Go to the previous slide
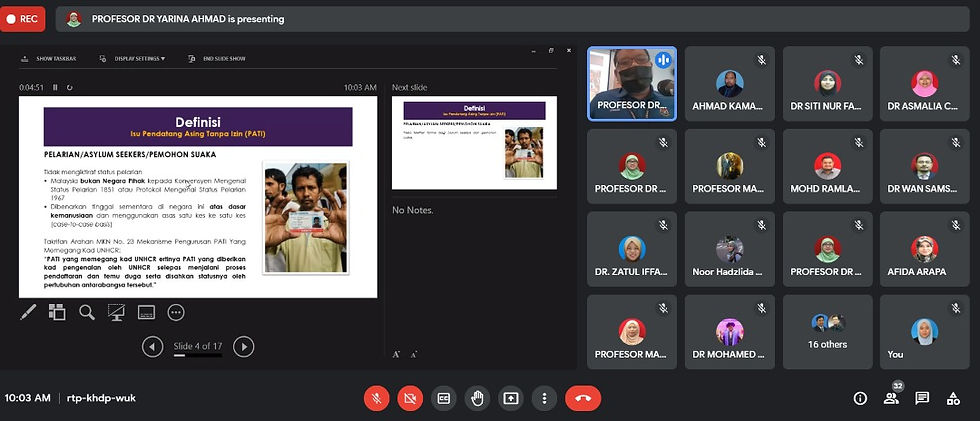 click(152, 346)
